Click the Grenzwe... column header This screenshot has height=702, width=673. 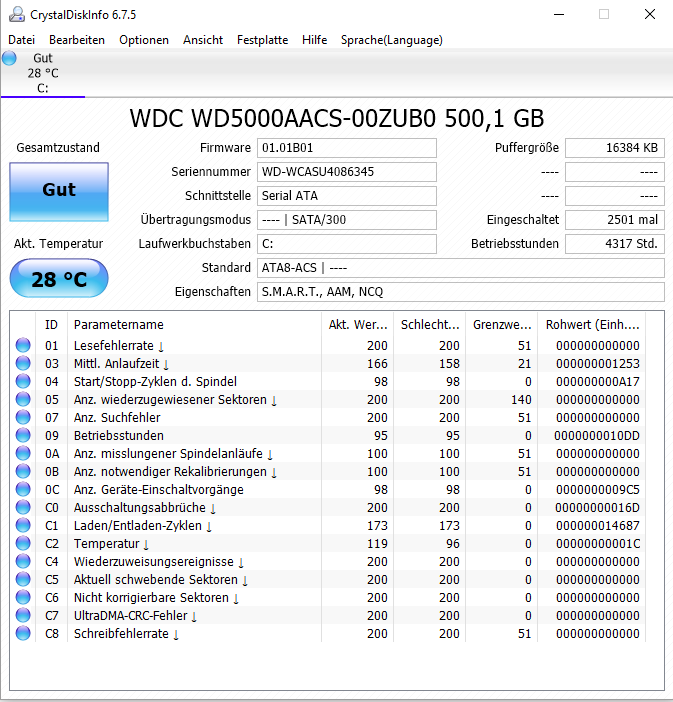pos(502,325)
